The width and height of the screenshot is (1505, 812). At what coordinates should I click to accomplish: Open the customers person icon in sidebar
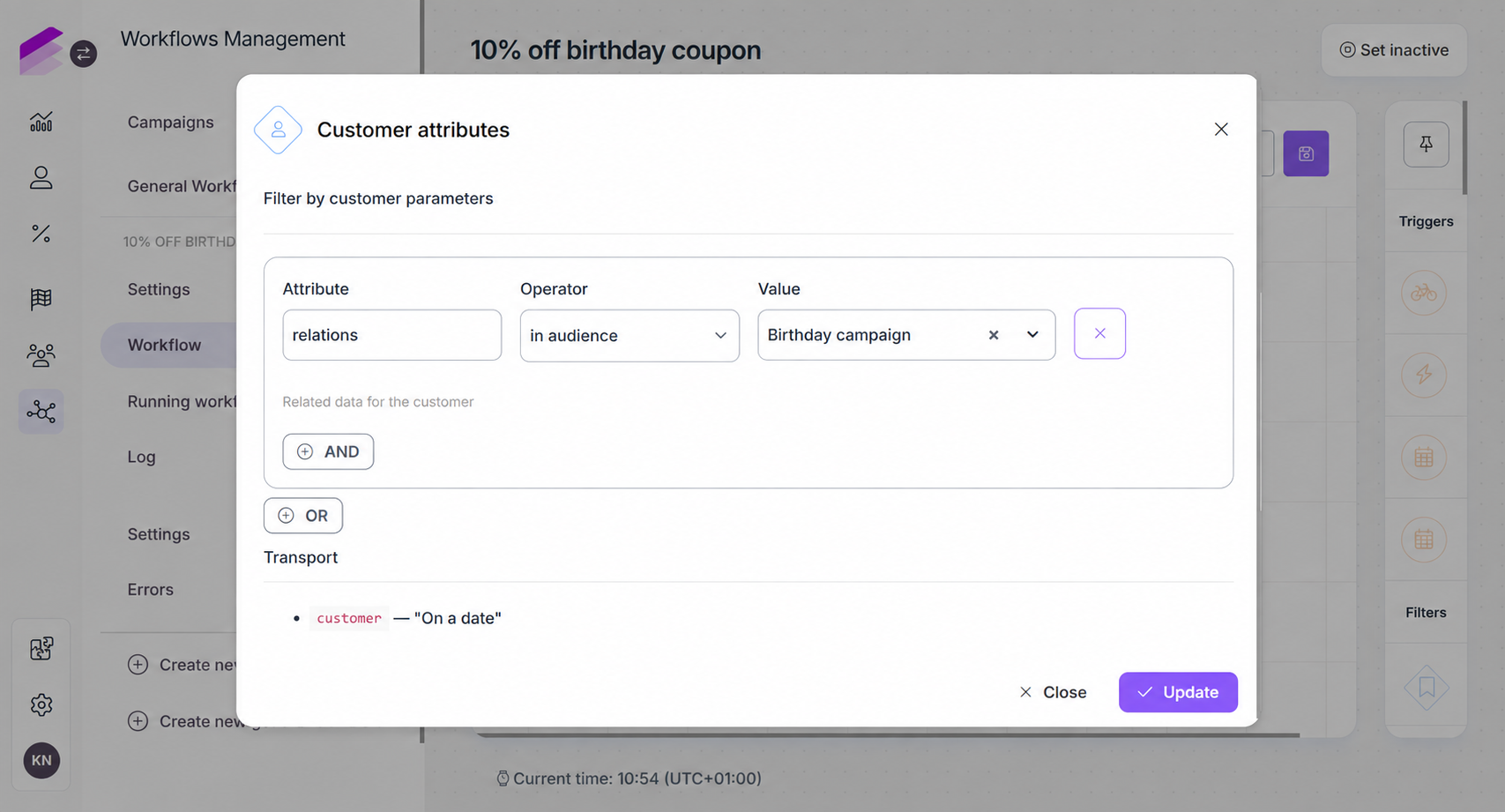[41, 178]
